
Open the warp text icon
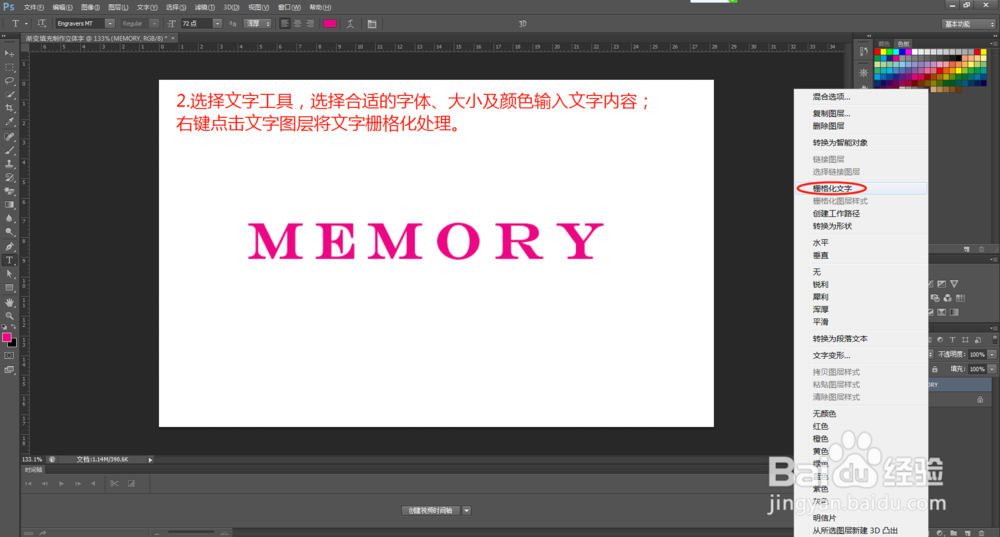350,24
